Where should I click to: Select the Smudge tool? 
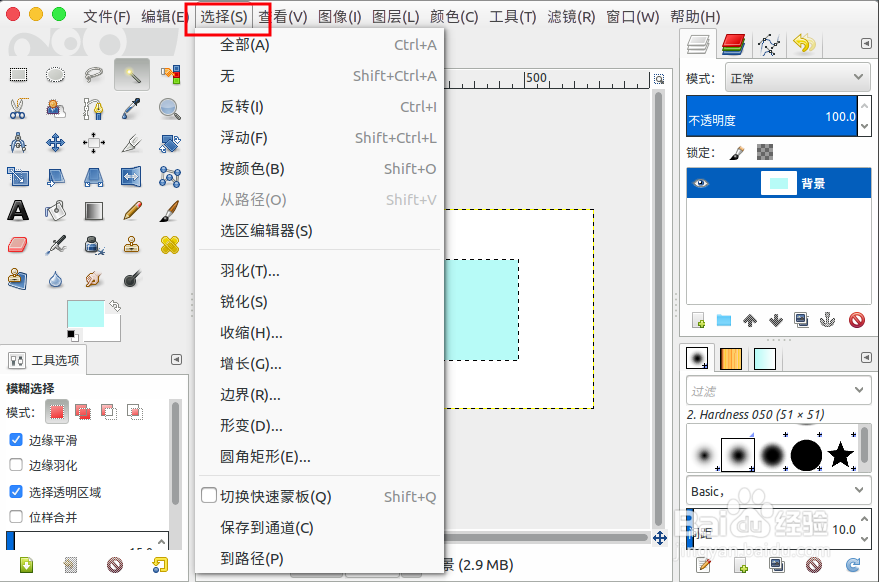pyautogui.click(x=94, y=279)
